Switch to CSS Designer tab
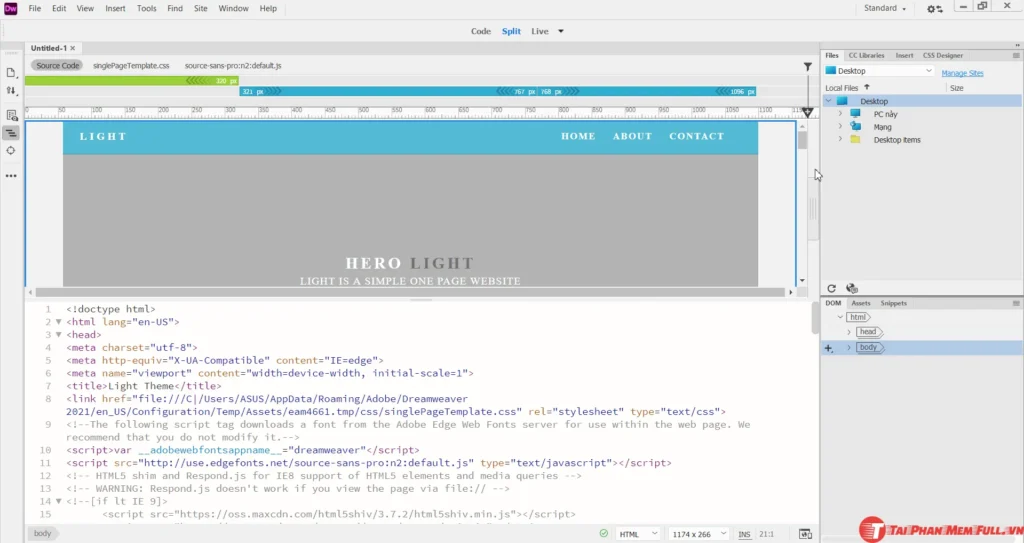This screenshot has width=1024, height=543. 942,56
